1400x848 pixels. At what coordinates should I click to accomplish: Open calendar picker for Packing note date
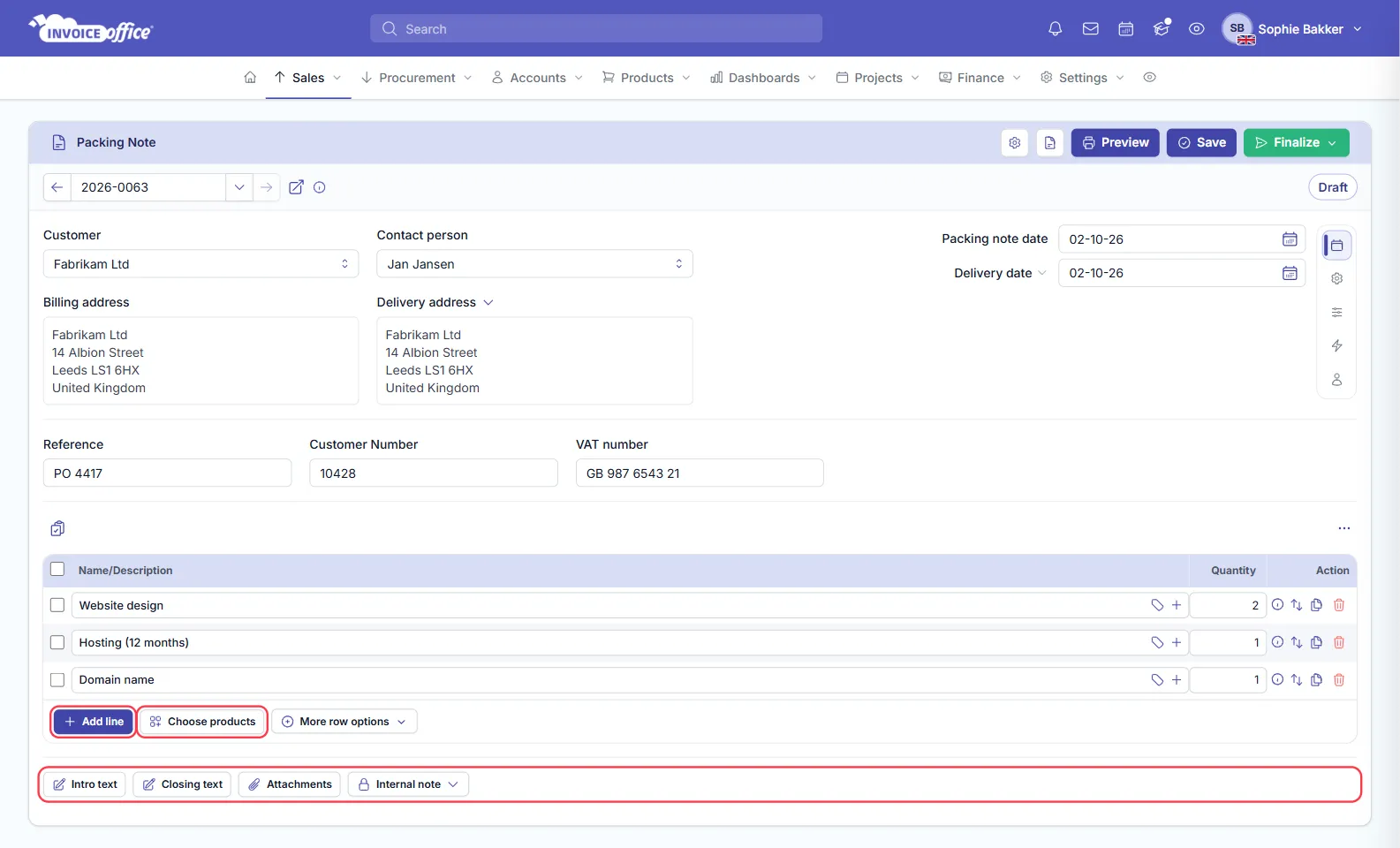pos(1290,239)
